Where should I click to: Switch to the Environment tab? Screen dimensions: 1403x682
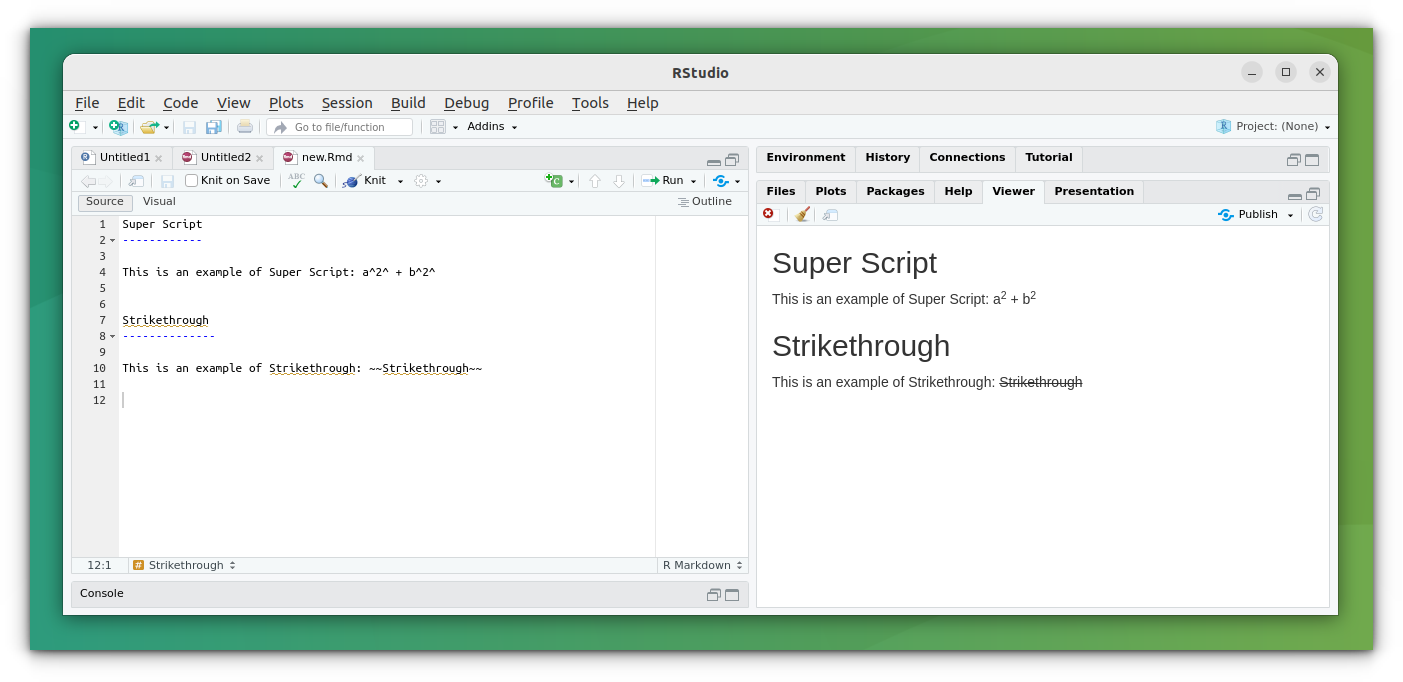805,157
